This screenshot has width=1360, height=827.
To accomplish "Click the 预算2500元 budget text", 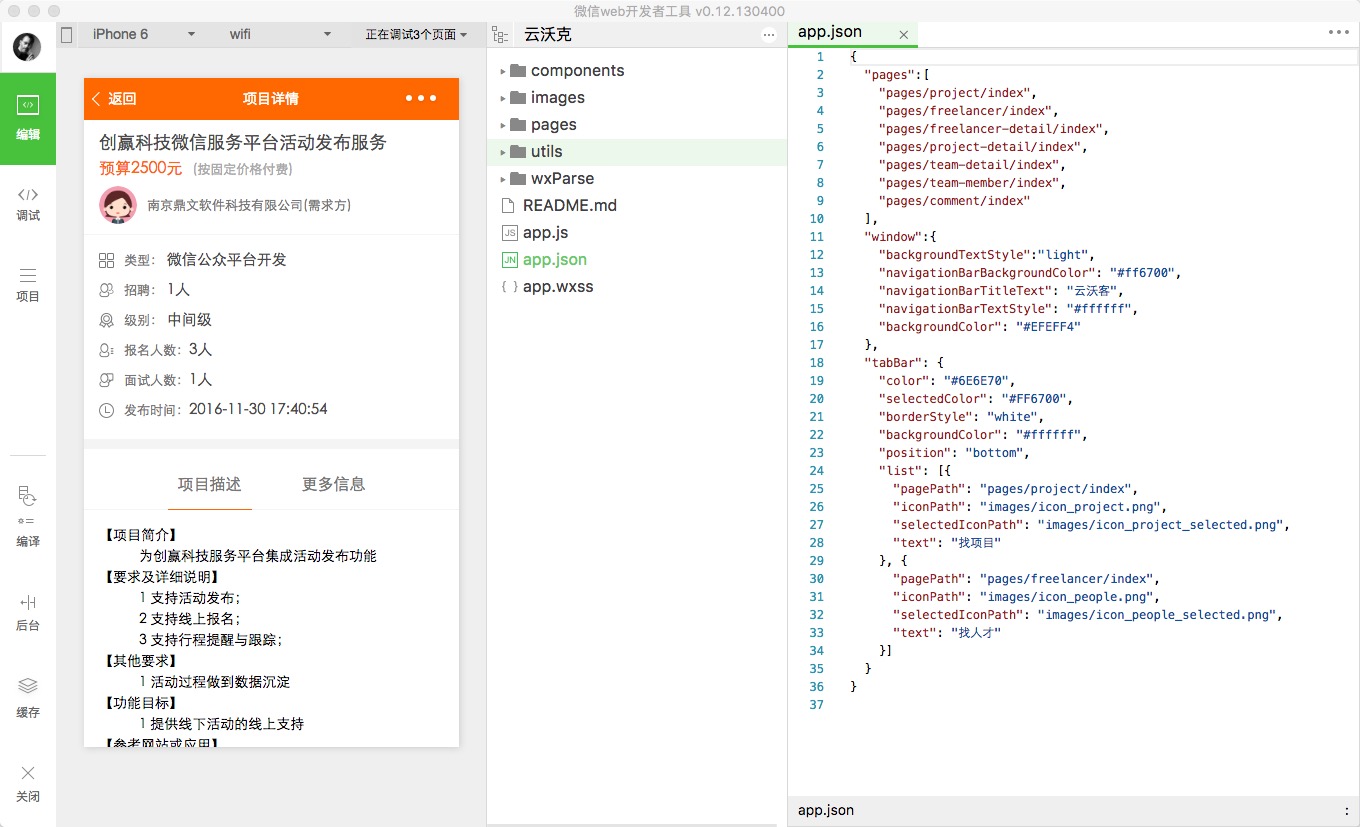I will pyautogui.click(x=140, y=168).
